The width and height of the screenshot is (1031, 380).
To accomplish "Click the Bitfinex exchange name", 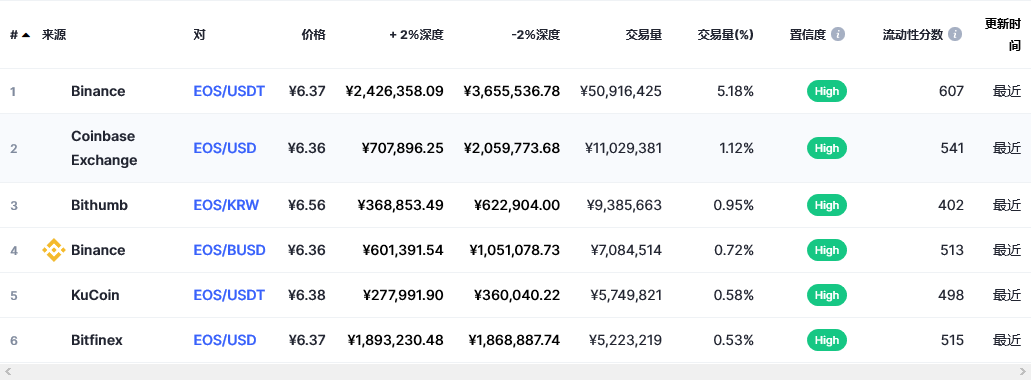I will (97, 341).
